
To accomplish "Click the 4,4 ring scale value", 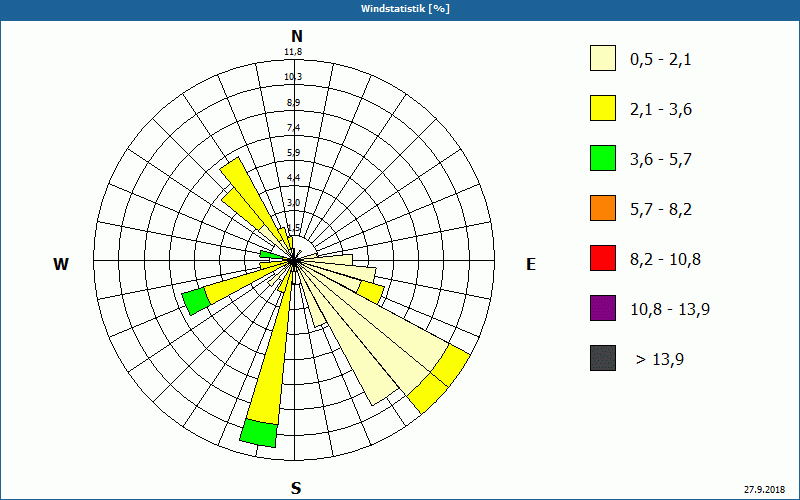I will tap(293, 178).
